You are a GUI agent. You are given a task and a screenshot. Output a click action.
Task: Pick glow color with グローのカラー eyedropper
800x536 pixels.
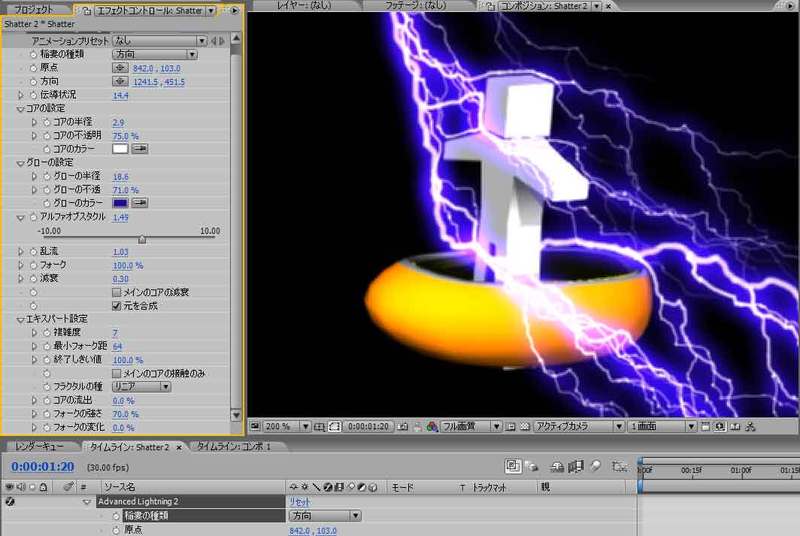pyautogui.click(x=140, y=202)
